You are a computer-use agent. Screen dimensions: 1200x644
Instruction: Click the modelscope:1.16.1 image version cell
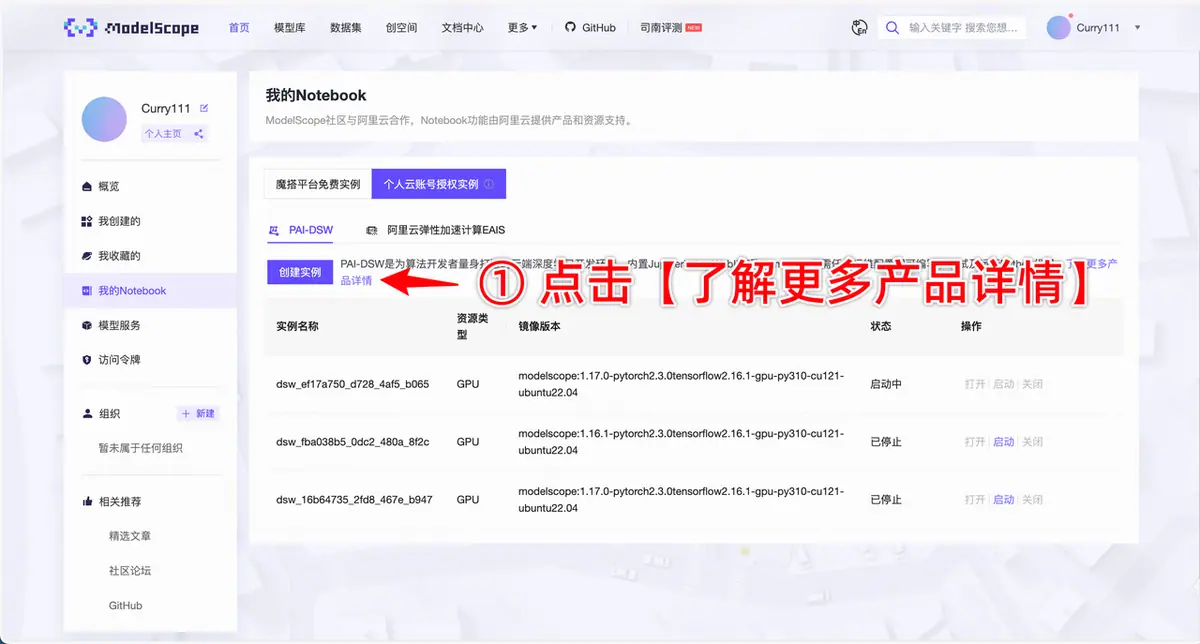681,442
